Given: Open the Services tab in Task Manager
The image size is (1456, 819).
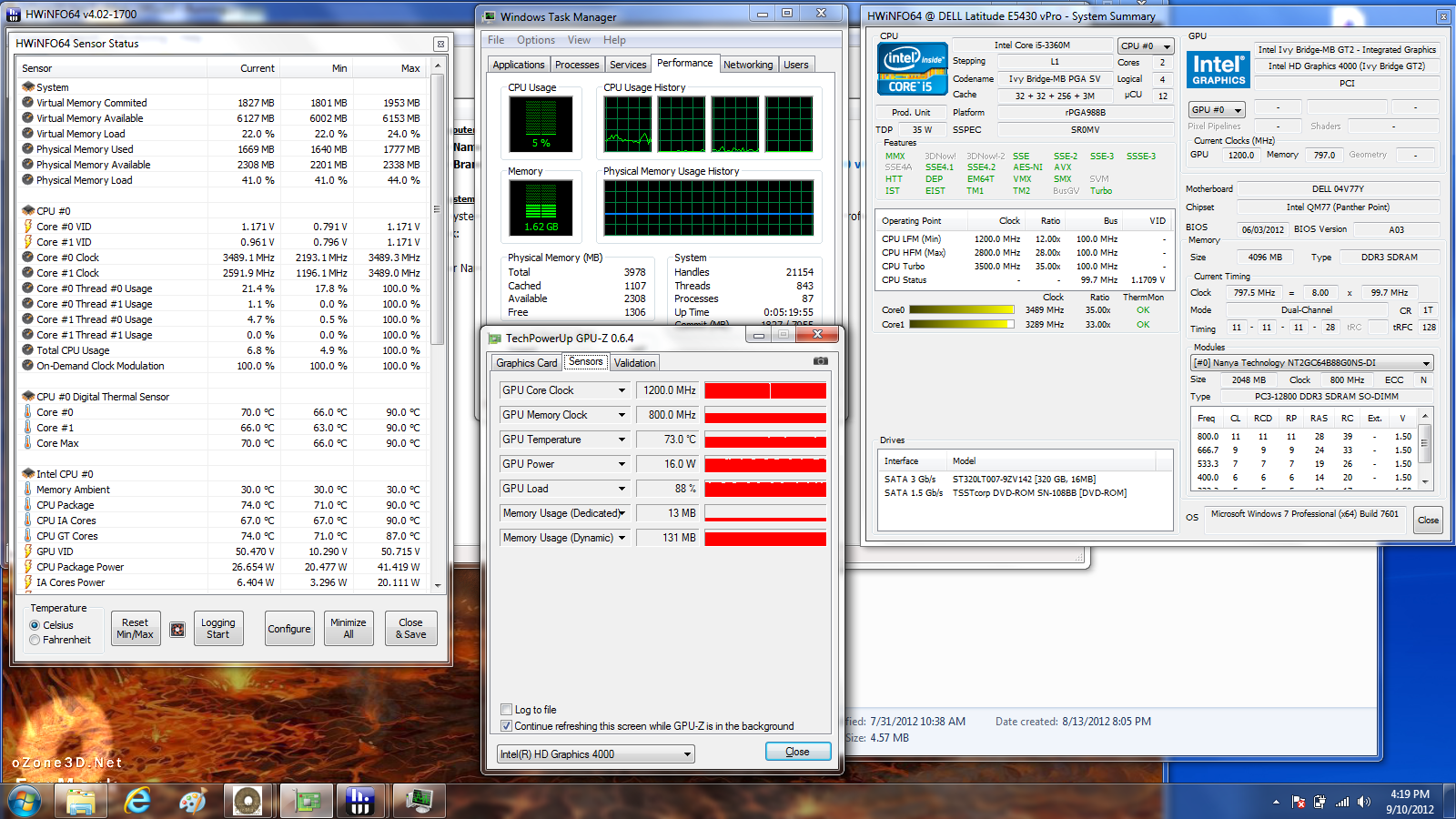Looking at the screenshot, I should coord(628,65).
